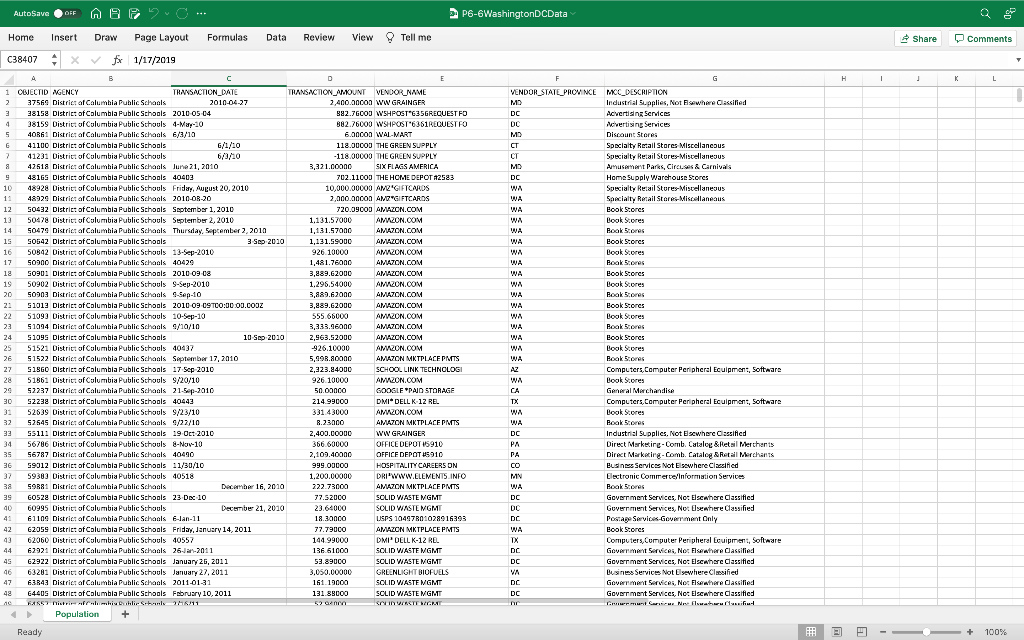This screenshot has width=1024, height=640.
Task: Open the Undo history dropdown arrow
Action: click(x=167, y=14)
